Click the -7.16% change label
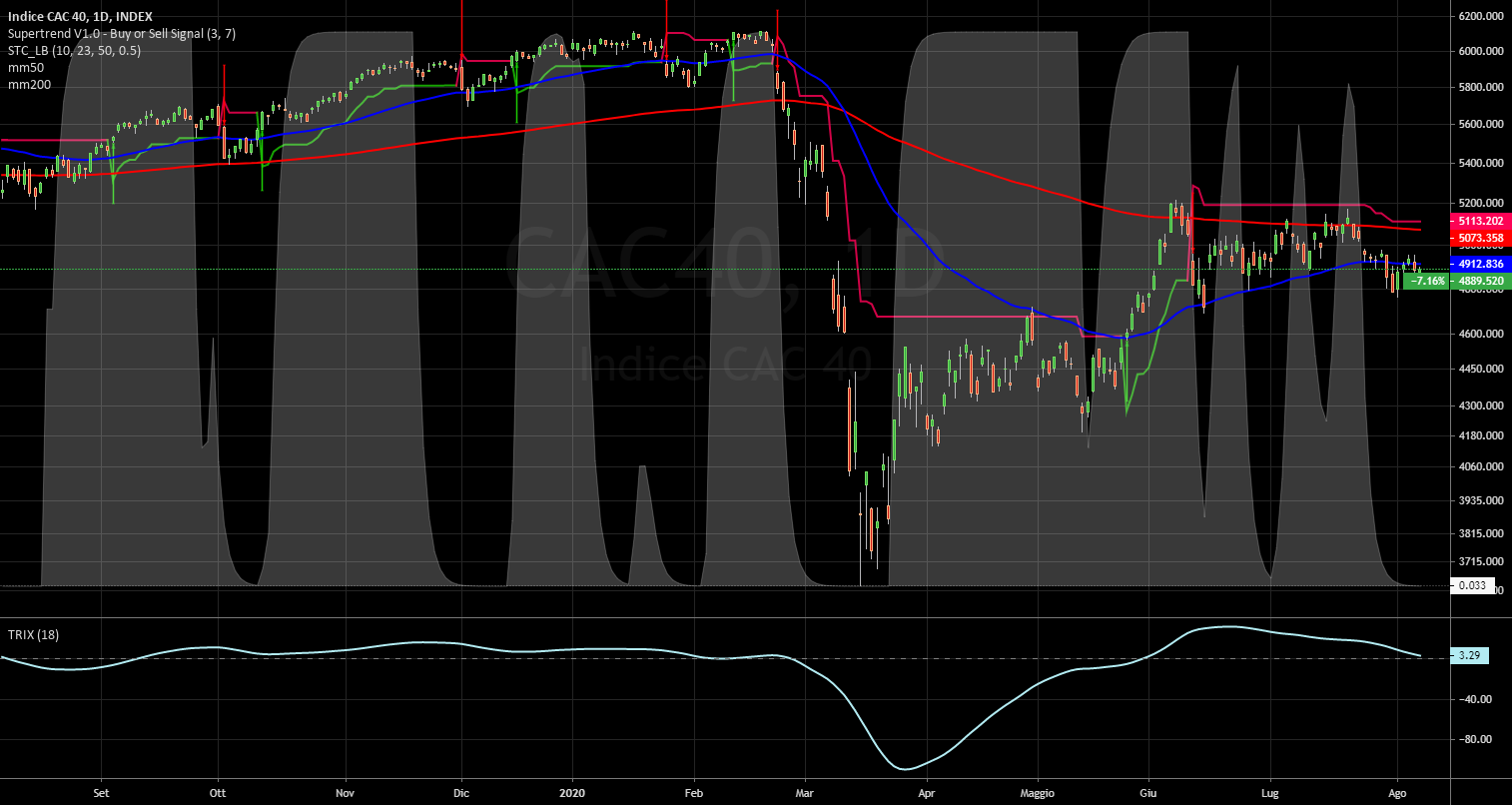Screen dimensions: 1512x805 tap(1426, 281)
